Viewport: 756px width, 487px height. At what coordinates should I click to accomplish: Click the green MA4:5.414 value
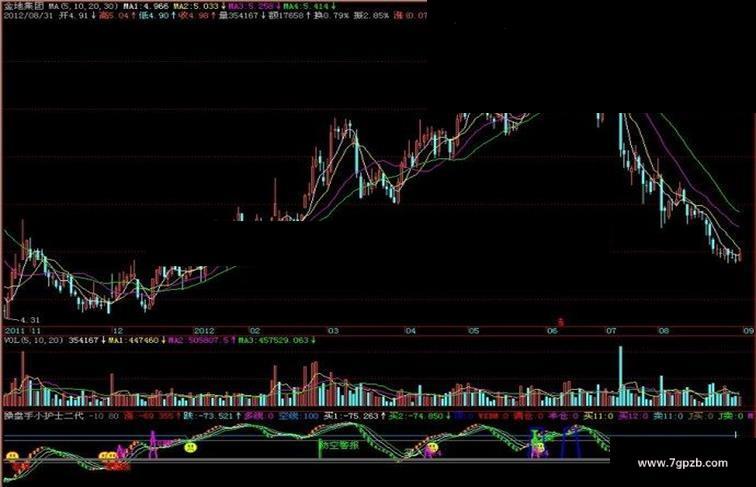306,7
